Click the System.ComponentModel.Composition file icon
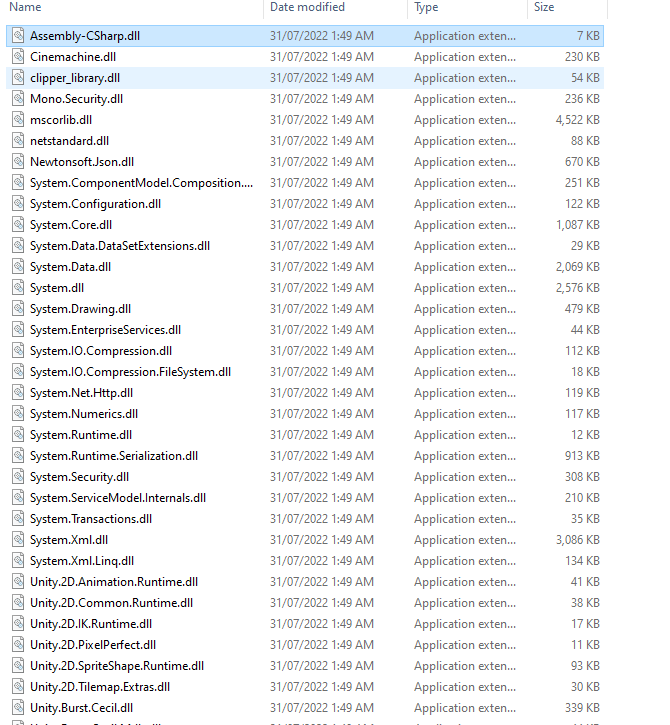The height and width of the screenshot is (725, 670). 18,183
